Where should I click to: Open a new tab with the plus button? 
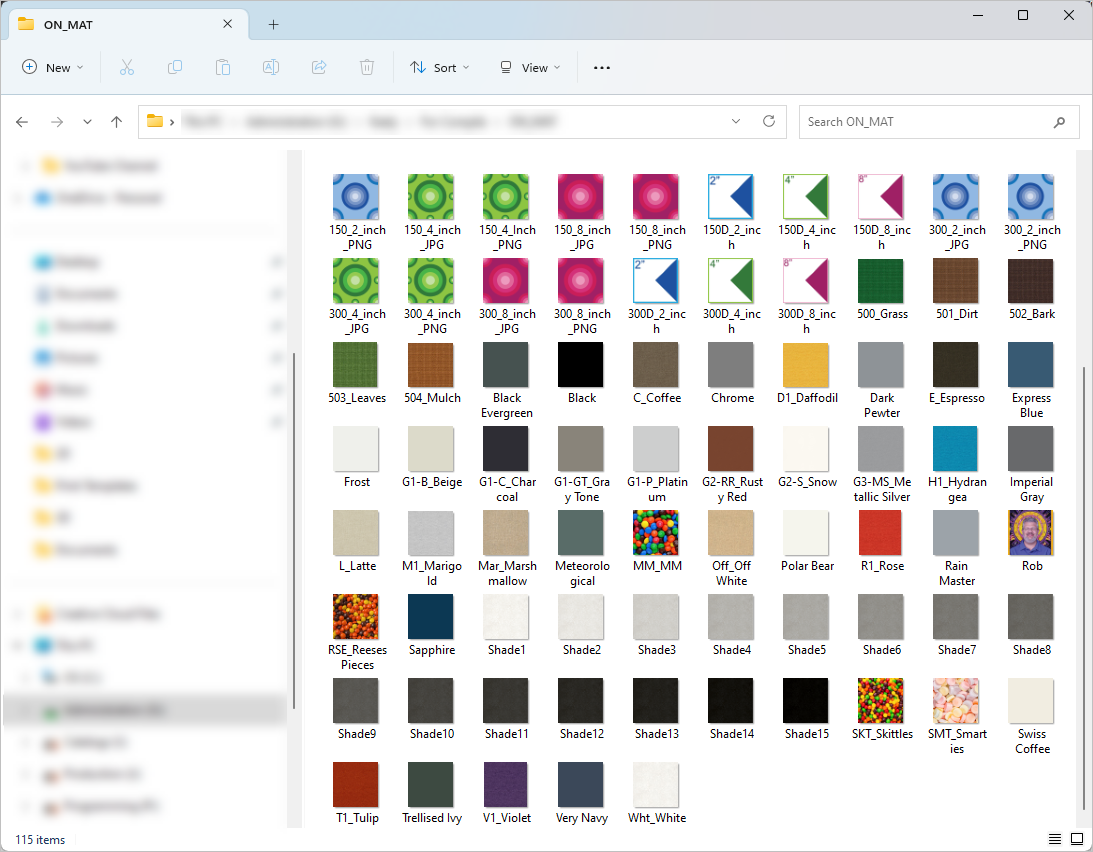click(x=273, y=24)
